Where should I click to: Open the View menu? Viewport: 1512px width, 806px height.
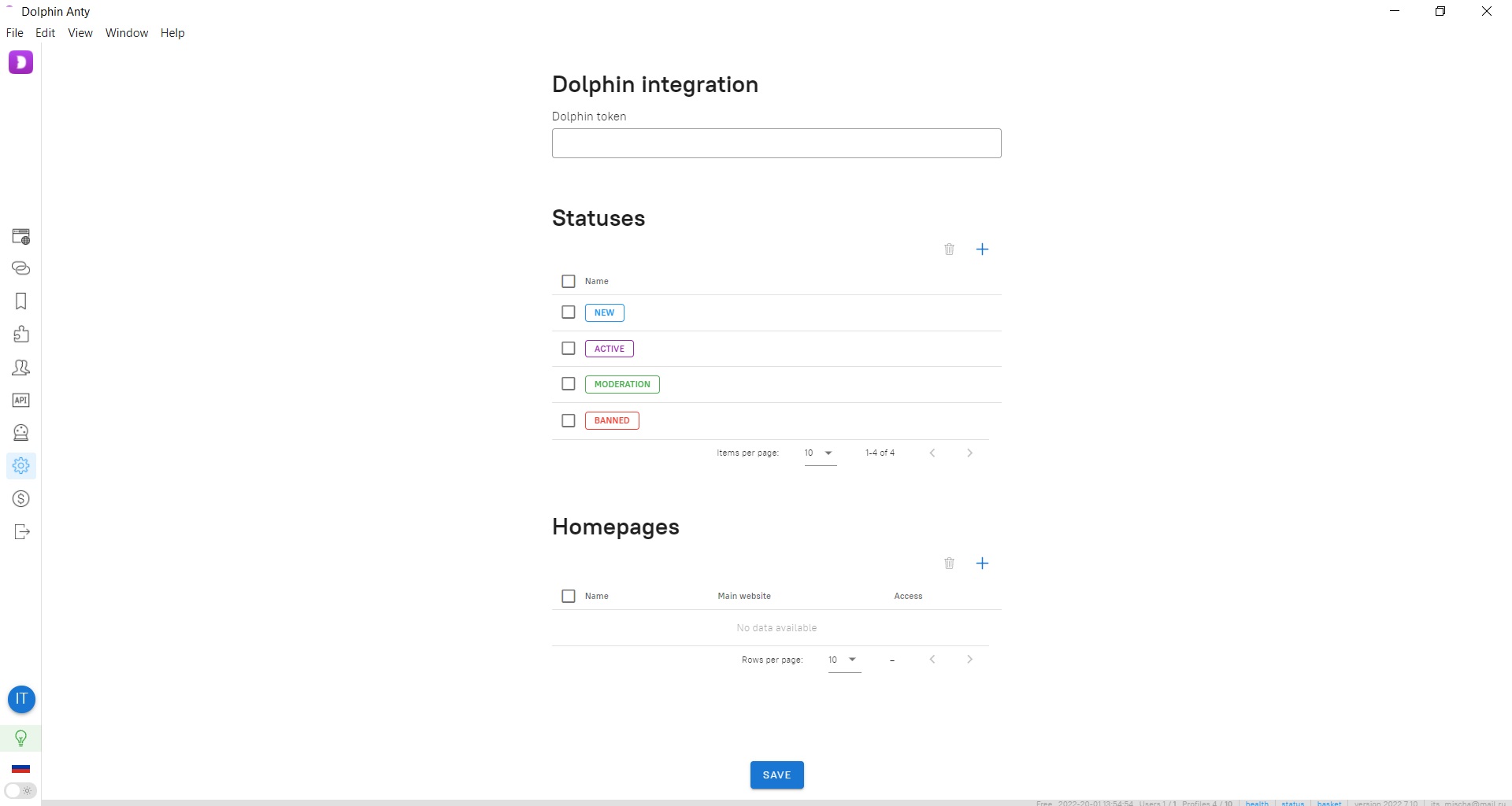pos(80,33)
